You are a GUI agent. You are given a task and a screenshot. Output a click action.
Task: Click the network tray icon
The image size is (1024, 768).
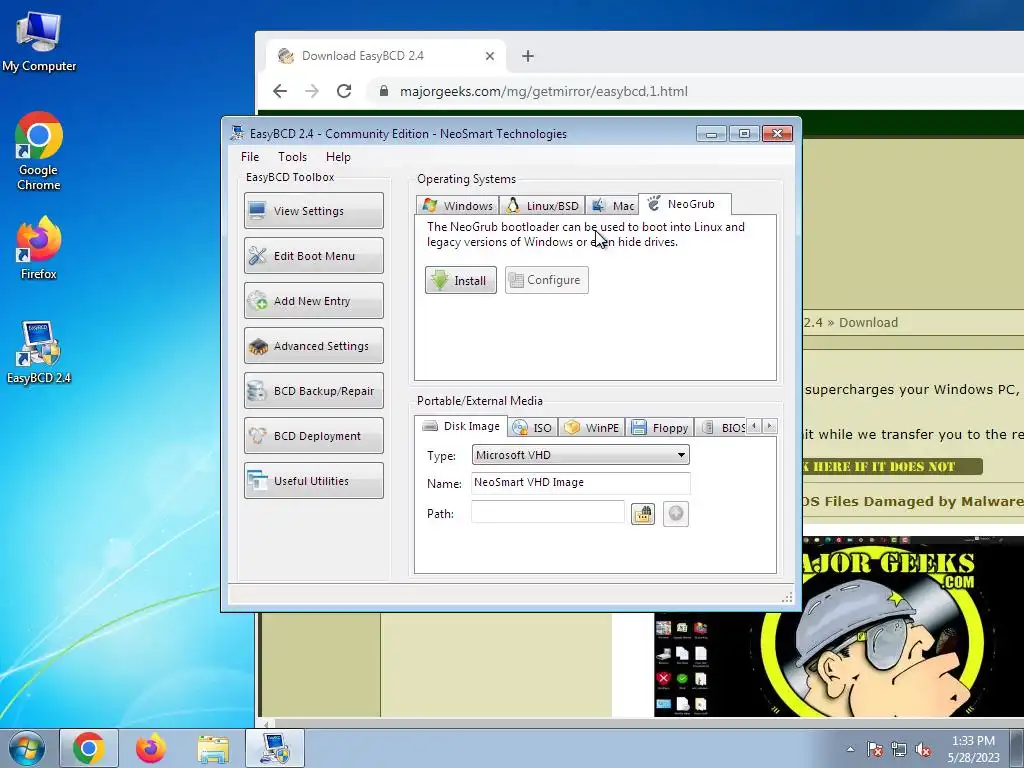[899, 750]
